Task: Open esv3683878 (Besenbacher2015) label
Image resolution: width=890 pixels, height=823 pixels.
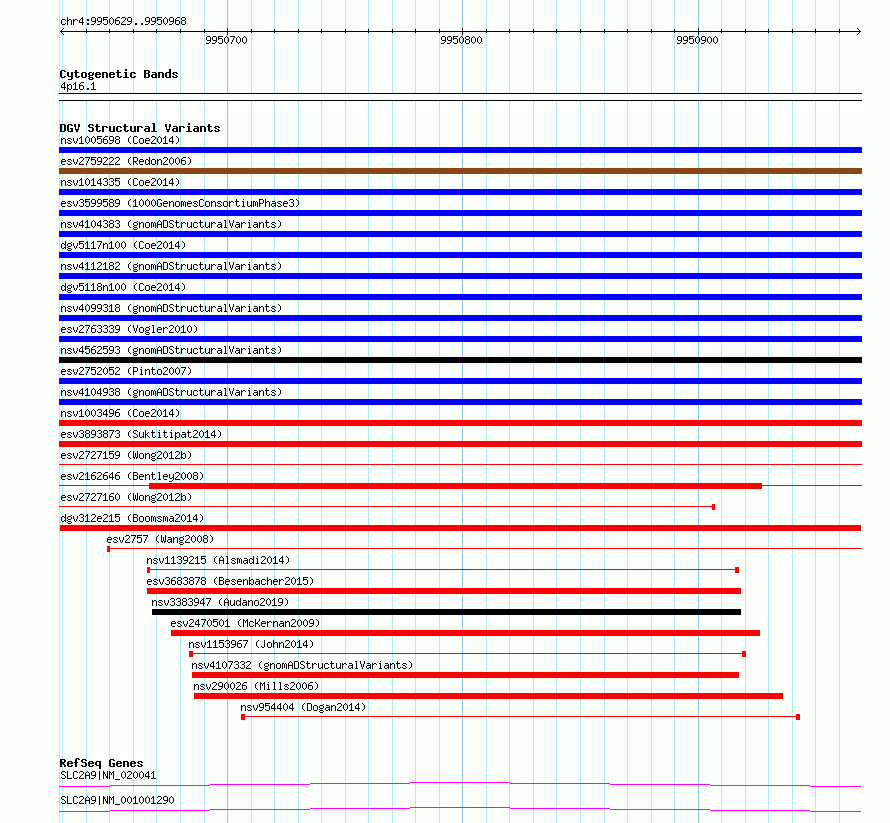Action: [230, 581]
